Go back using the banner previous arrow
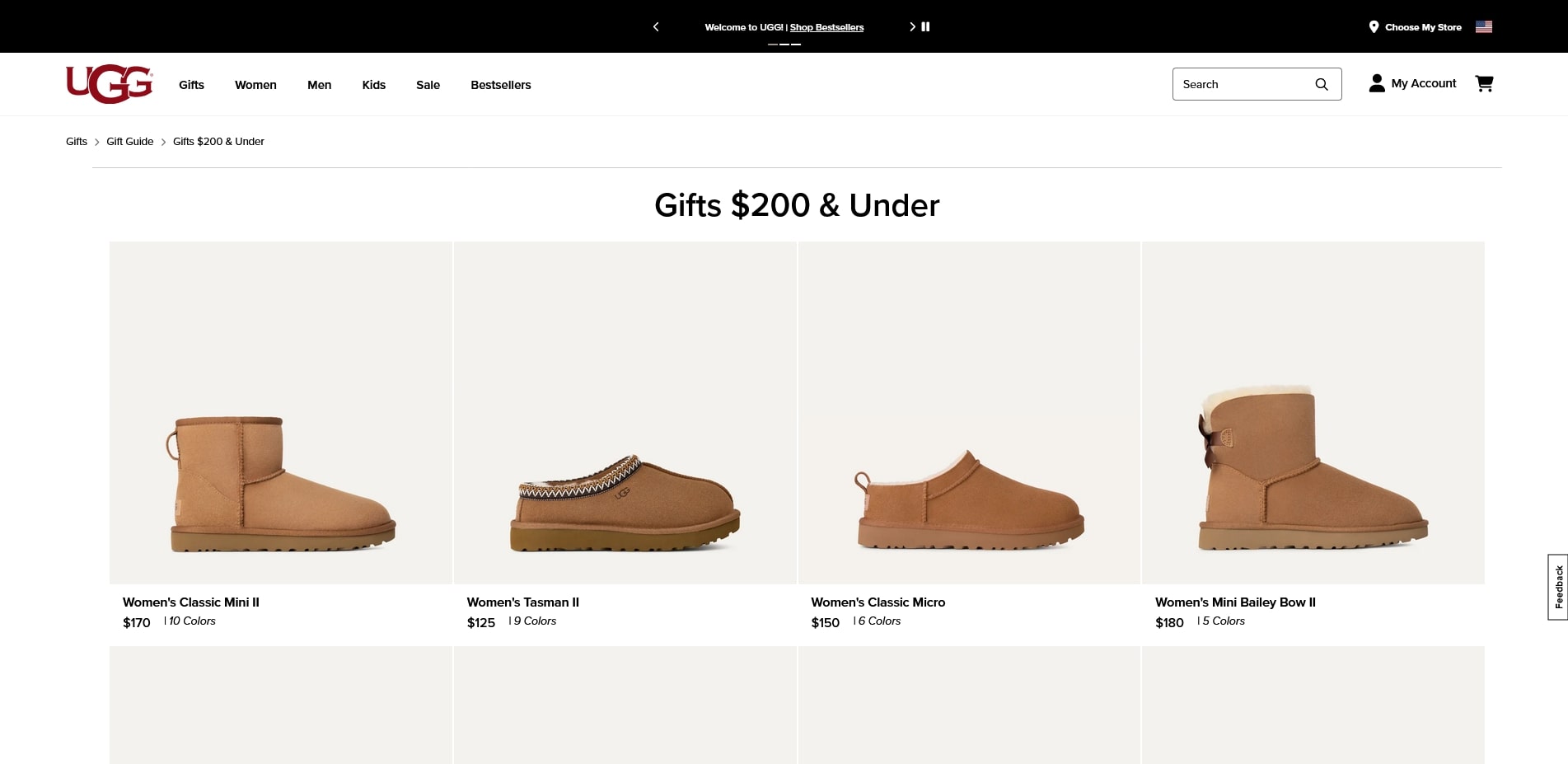This screenshot has width=1568, height=764. [656, 26]
